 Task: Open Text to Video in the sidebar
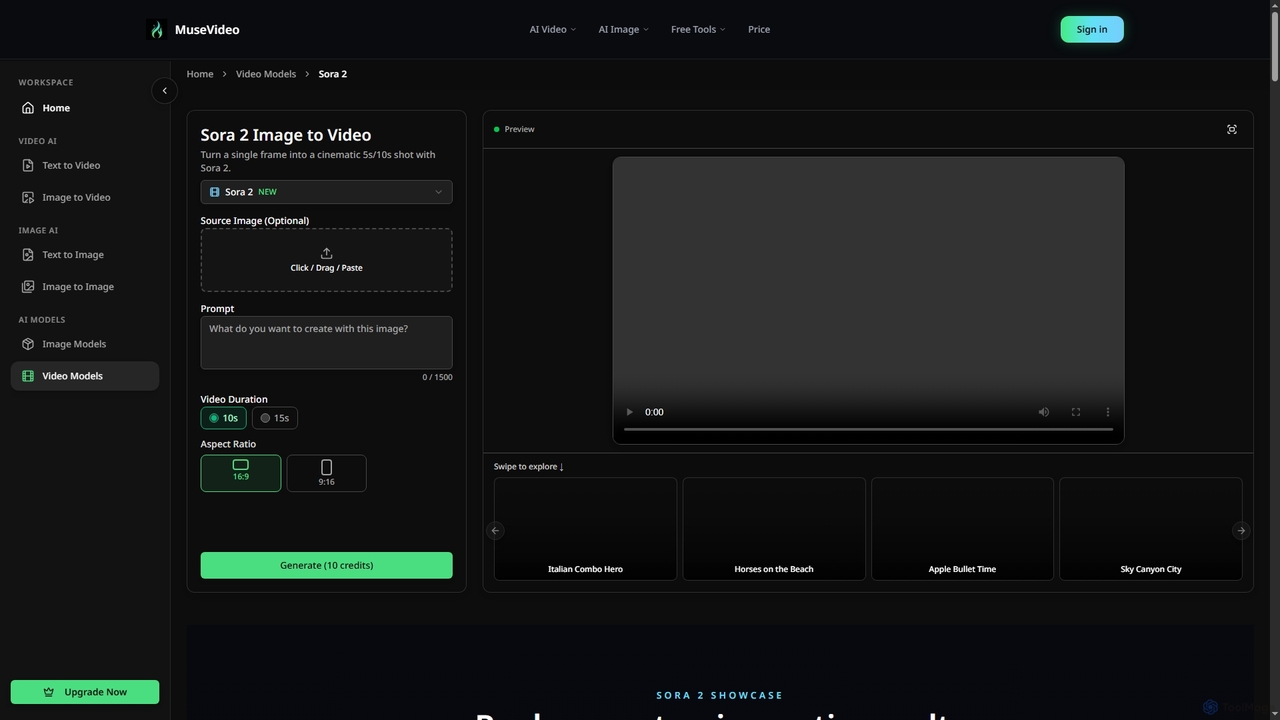click(85, 165)
